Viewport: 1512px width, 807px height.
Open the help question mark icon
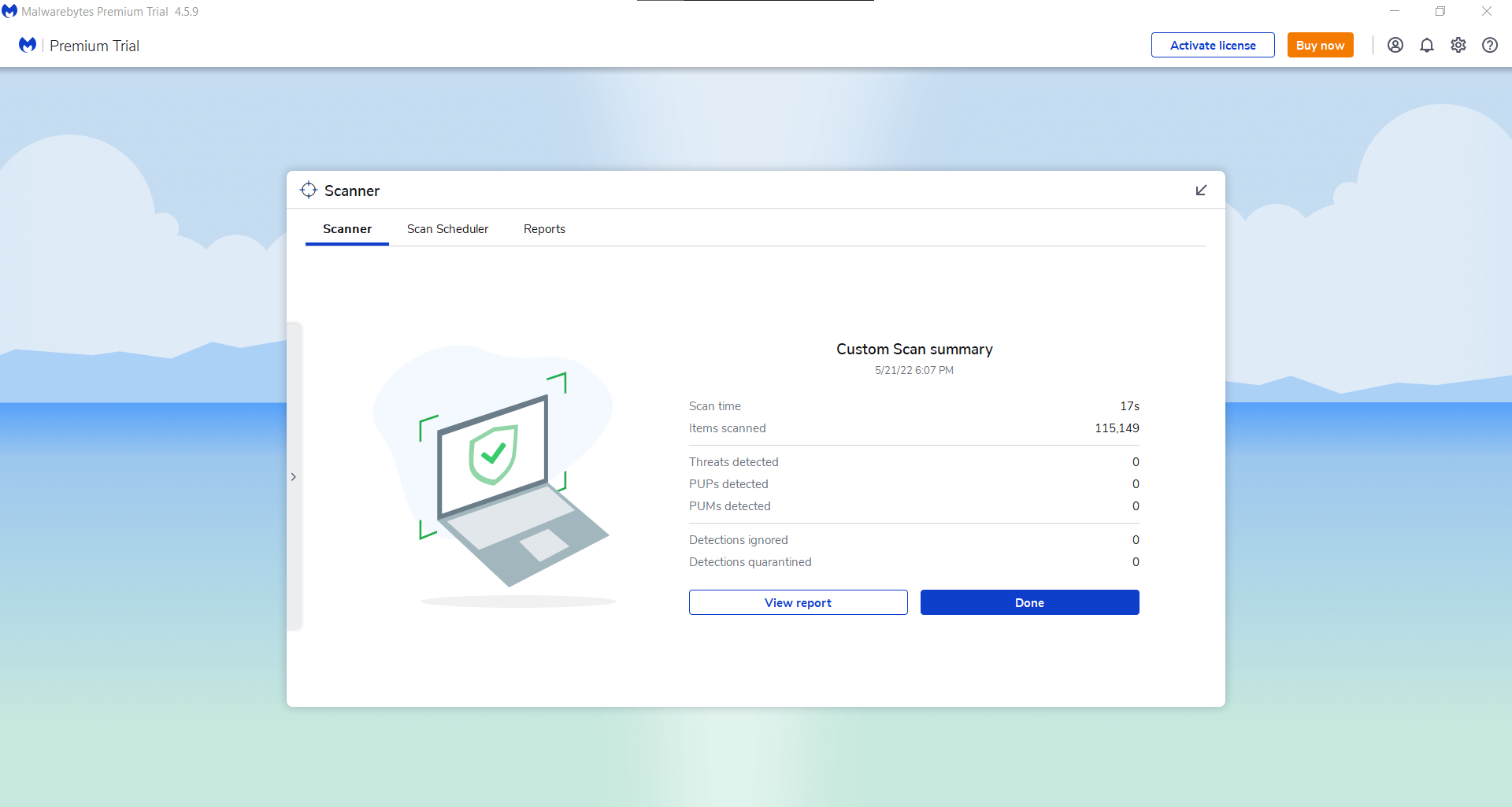1490,45
